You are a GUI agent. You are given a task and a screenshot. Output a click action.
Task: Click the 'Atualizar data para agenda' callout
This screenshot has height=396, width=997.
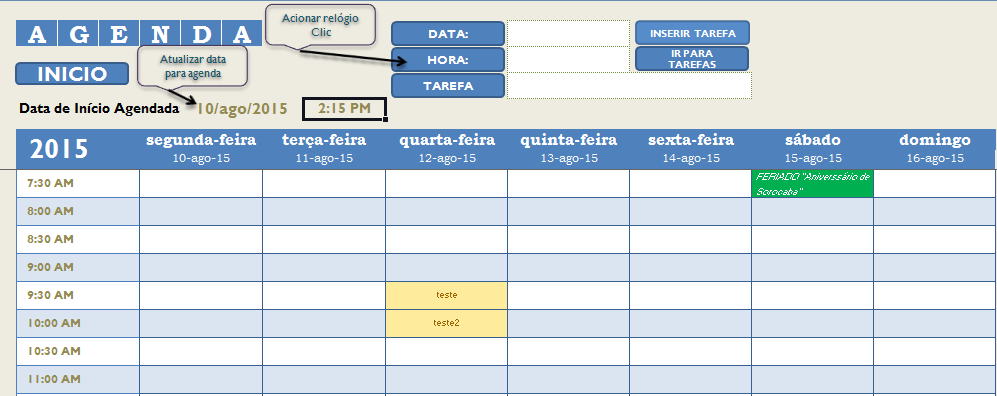click(193, 65)
